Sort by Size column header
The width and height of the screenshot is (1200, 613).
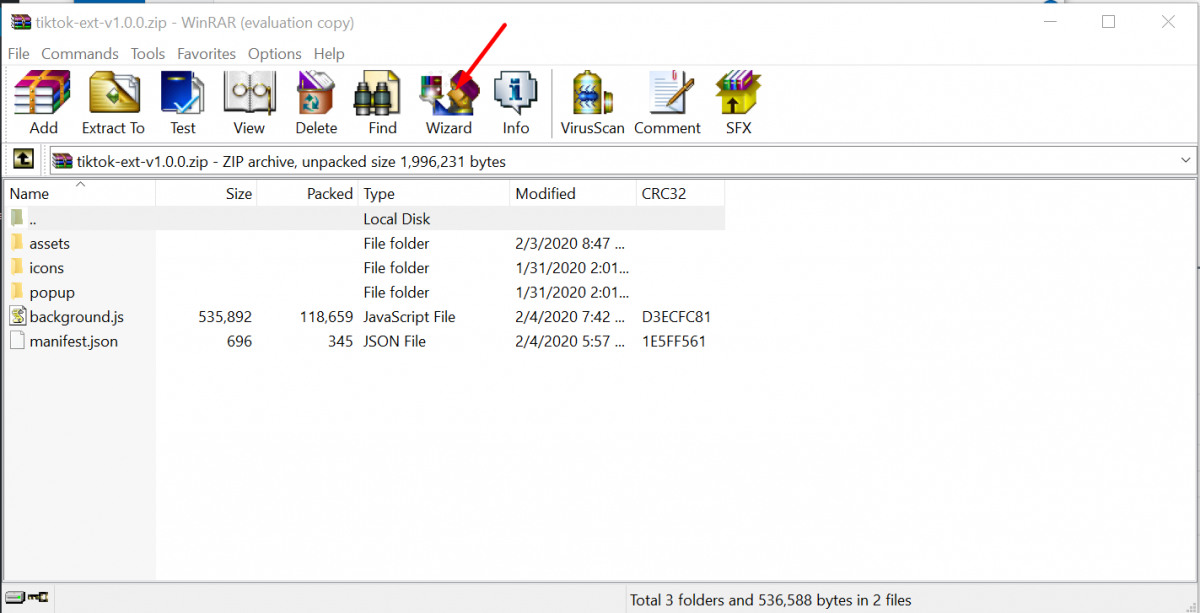tap(207, 194)
